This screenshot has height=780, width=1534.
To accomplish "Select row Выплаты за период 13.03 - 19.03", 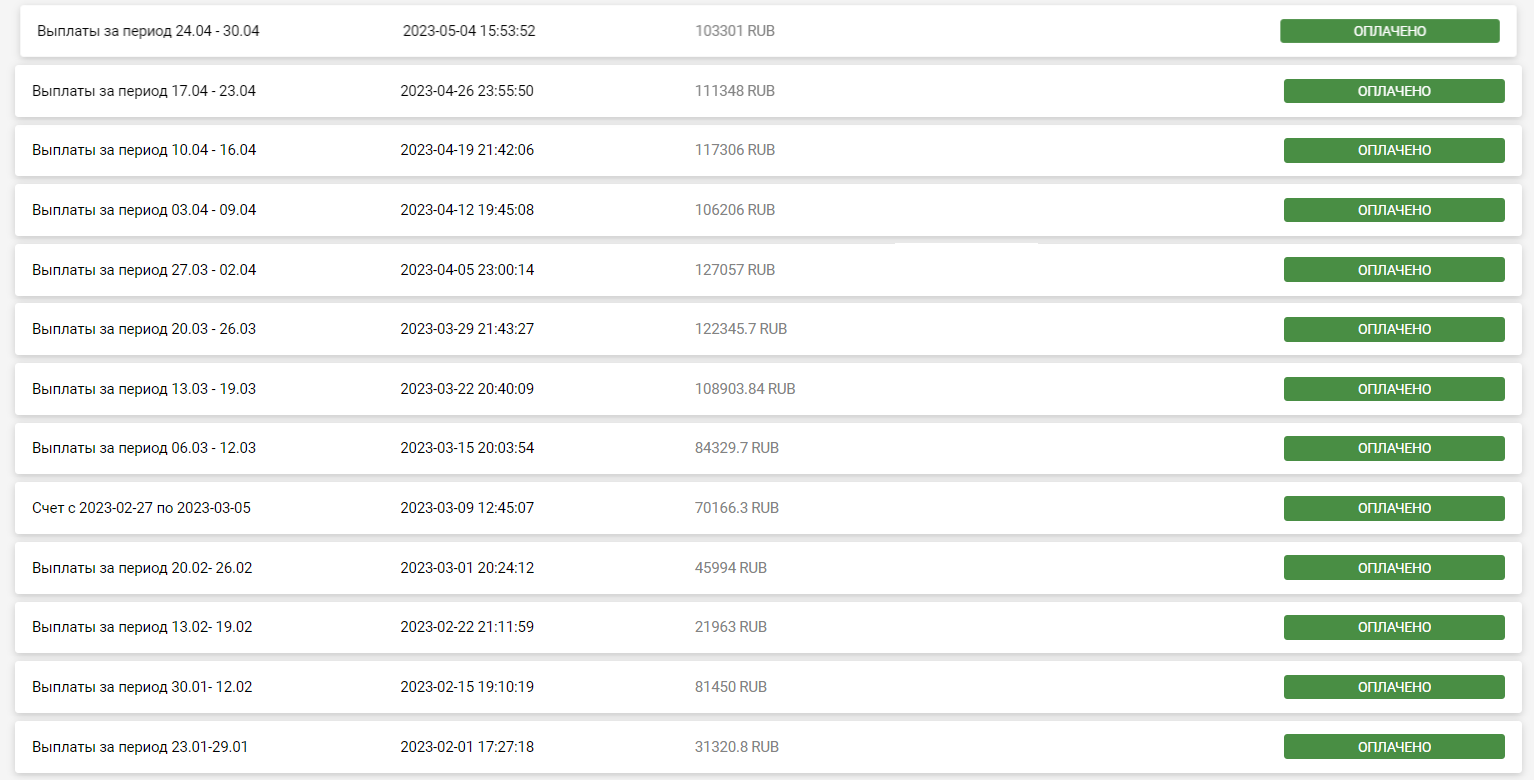I will point(768,389).
